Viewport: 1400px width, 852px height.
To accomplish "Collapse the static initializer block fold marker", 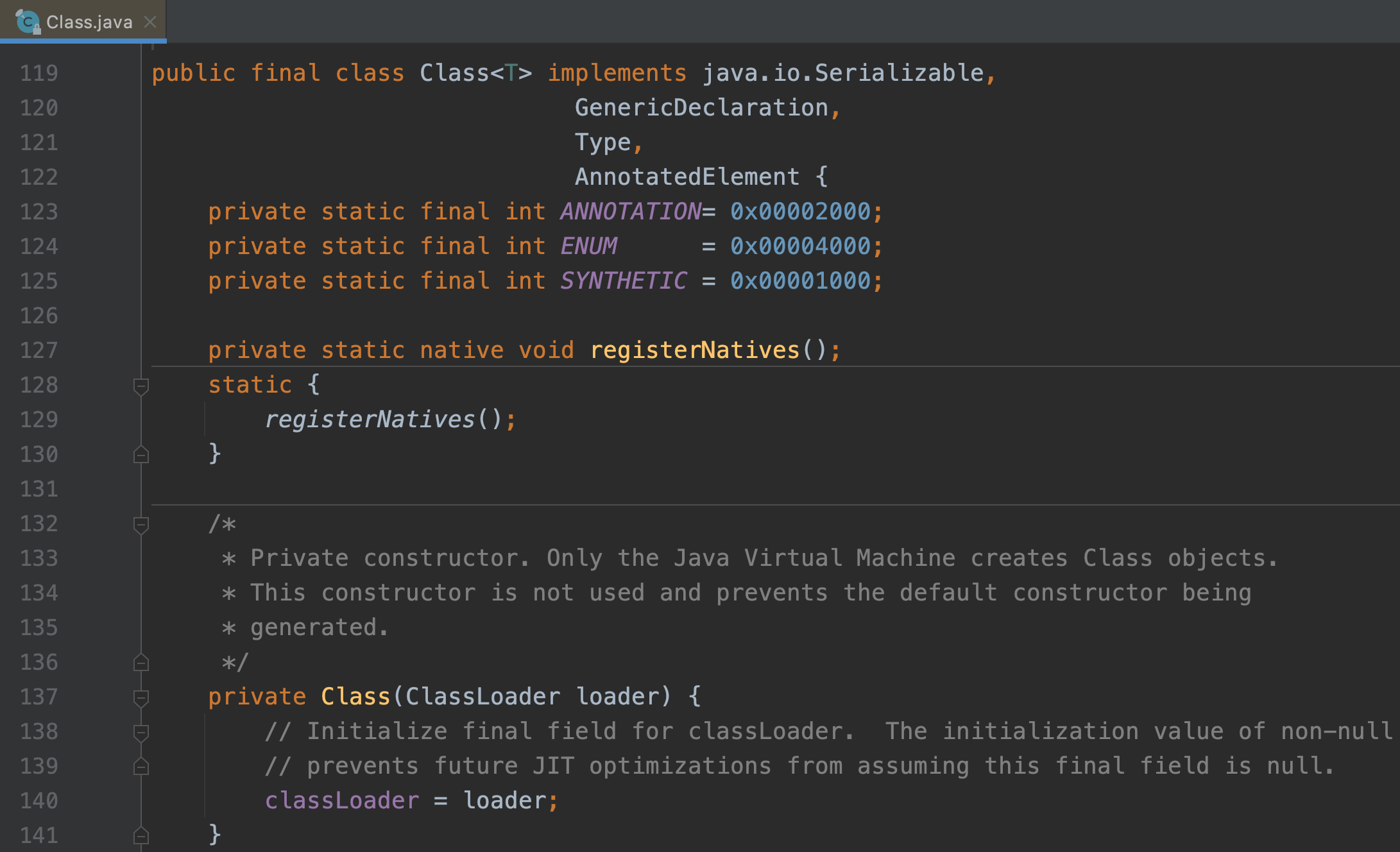I will (141, 386).
